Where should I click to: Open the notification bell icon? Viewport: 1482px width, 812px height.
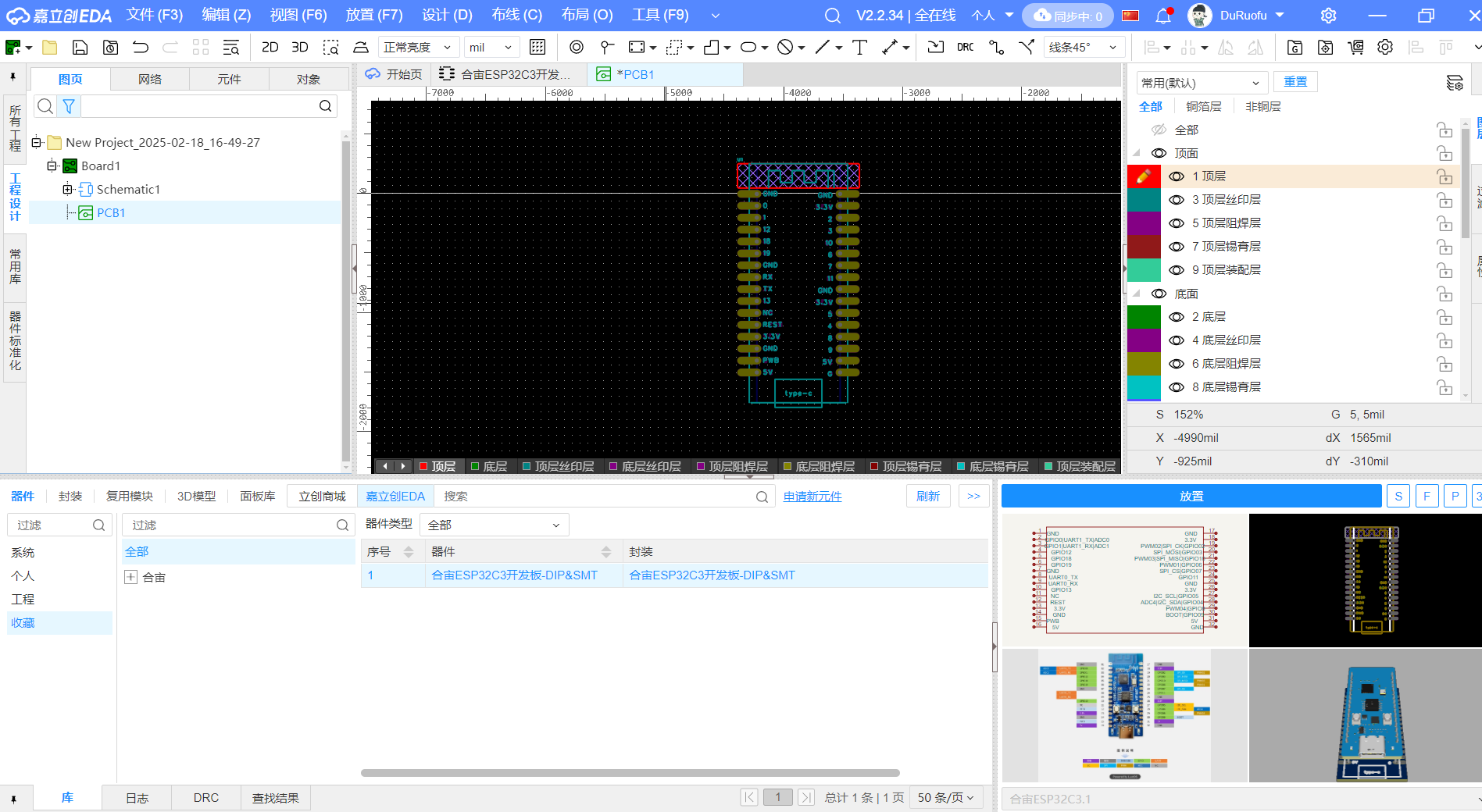point(1162,16)
